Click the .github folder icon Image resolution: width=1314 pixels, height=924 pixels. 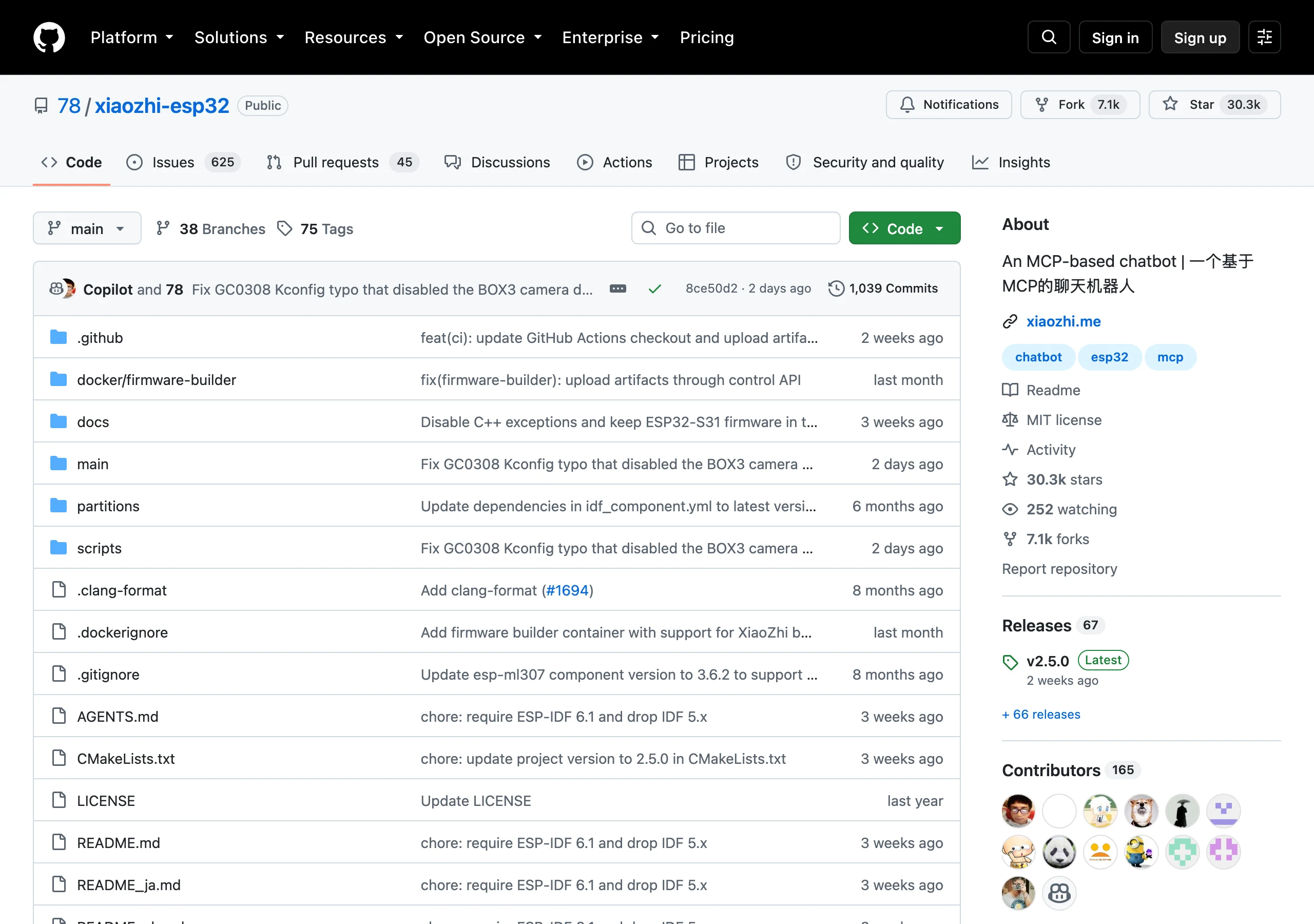coord(59,337)
